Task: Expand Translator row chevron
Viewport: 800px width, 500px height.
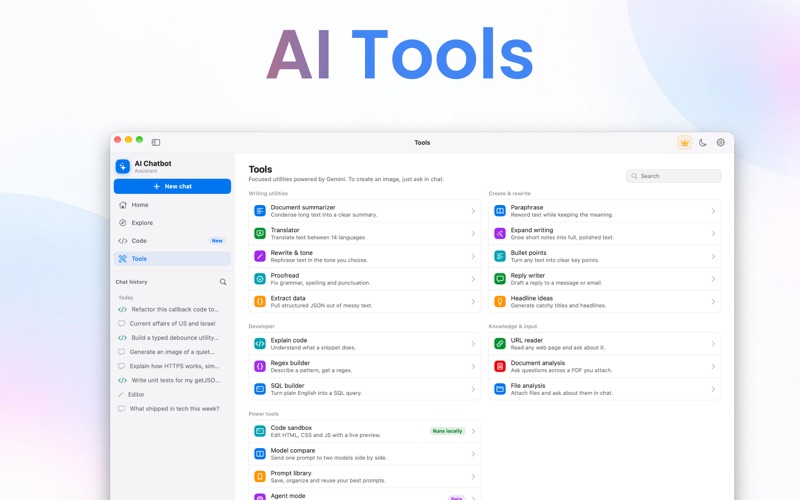Action: tap(473, 234)
